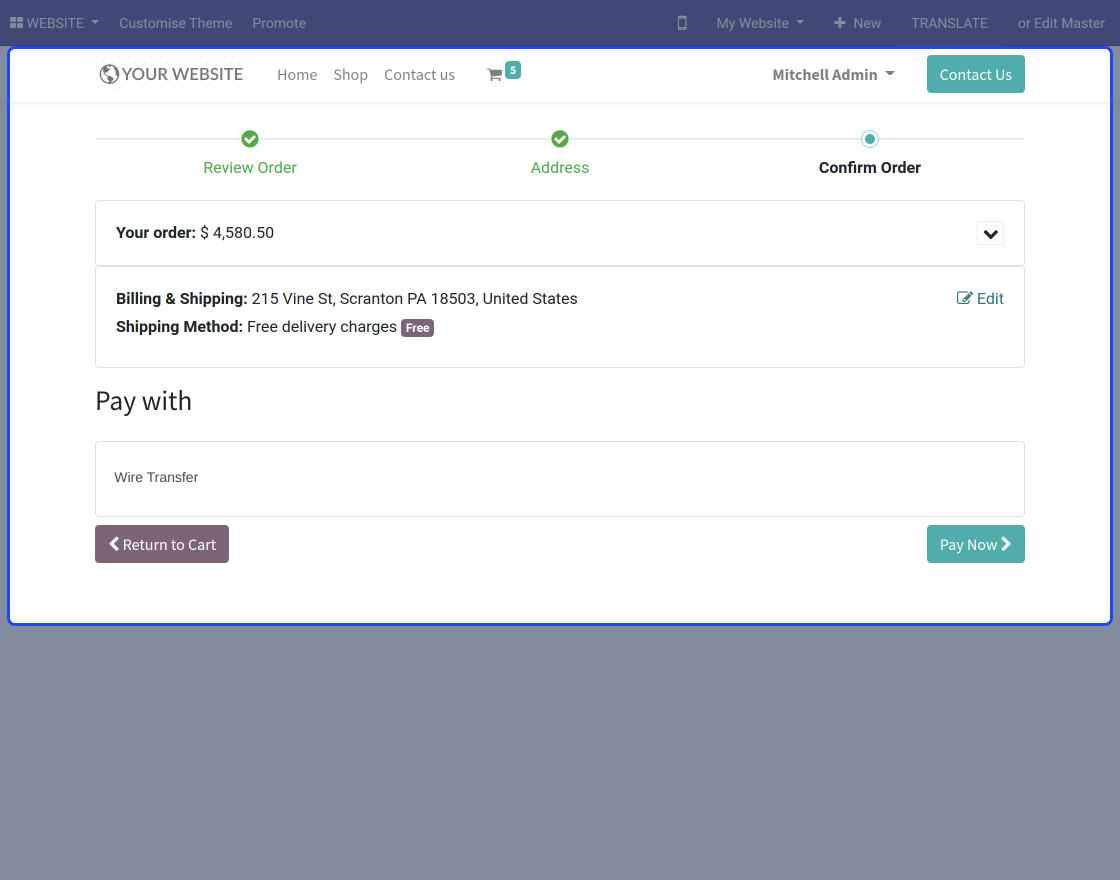The height and width of the screenshot is (880, 1120).
Task: Select the Wire Transfer payment option
Action: pos(560,479)
